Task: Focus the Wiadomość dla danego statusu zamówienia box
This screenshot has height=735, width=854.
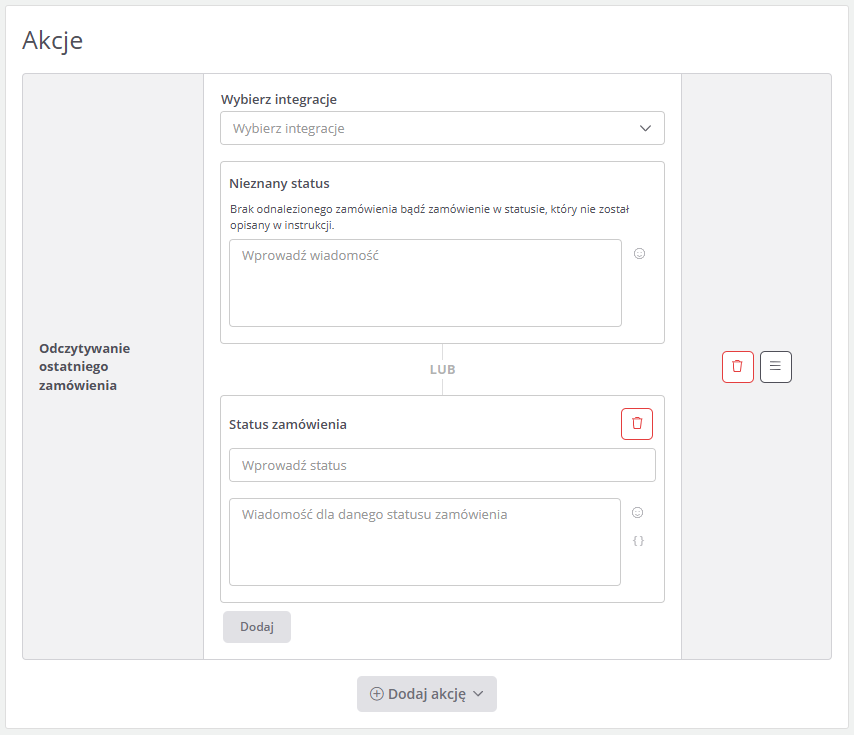Action: 424,541
